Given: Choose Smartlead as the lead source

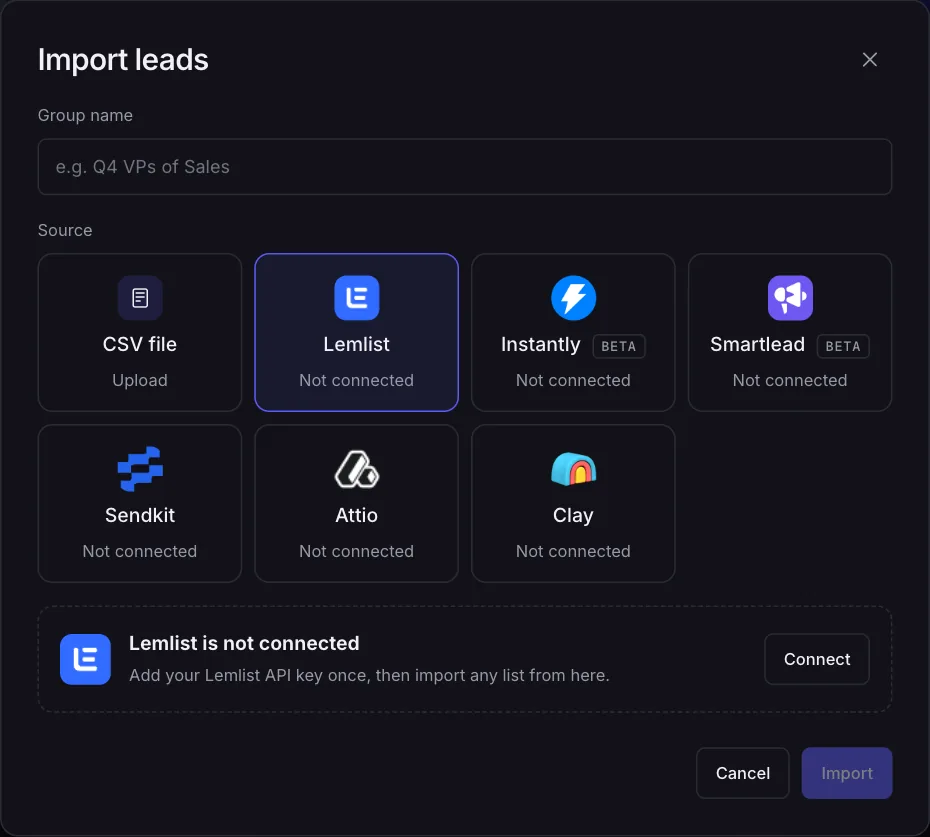Looking at the screenshot, I should (x=790, y=332).
